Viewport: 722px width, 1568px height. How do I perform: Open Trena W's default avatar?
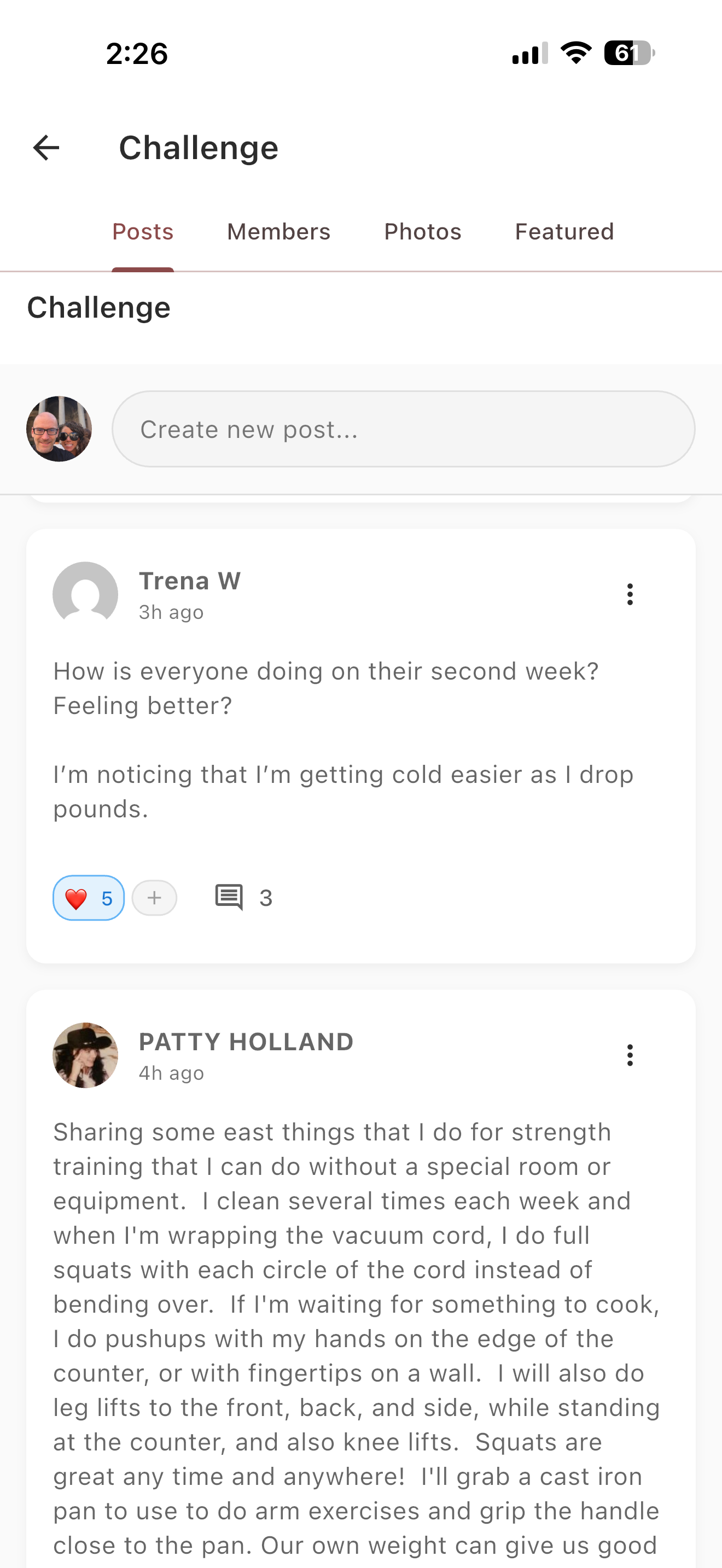pyautogui.click(x=85, y=594)
